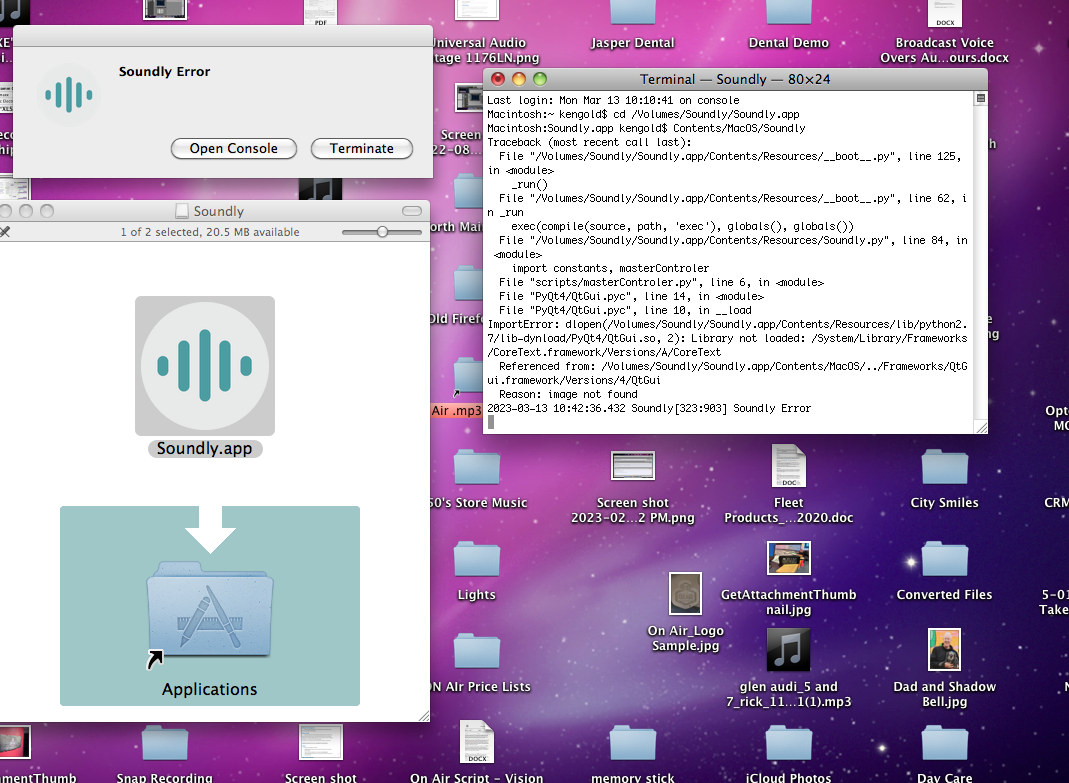Select the glen audi_5 mp3 file

click(788, 650)
